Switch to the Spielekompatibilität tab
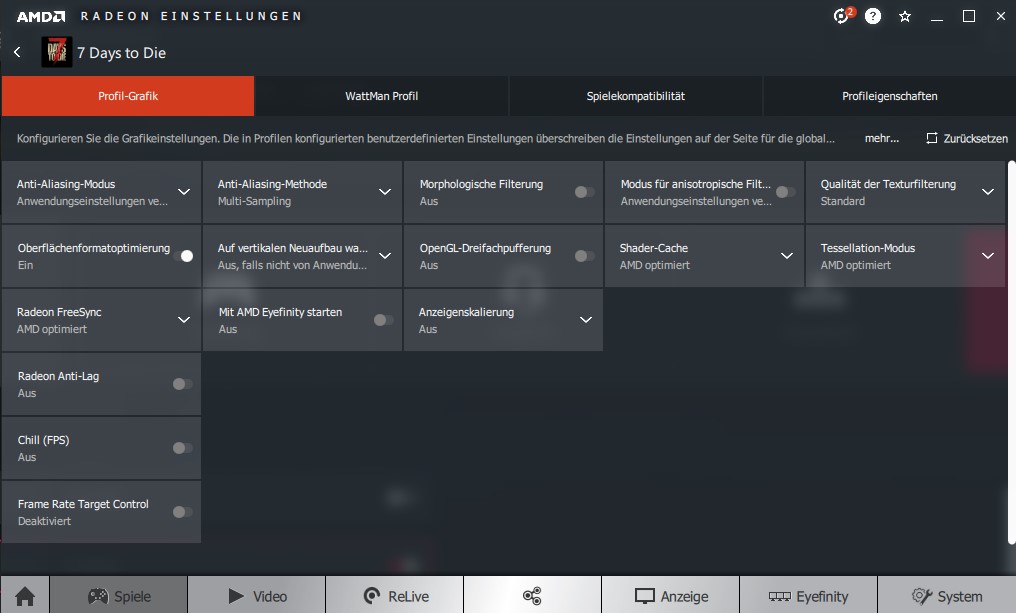Viewport: 1016px width, 613px height. pos(636,96)
